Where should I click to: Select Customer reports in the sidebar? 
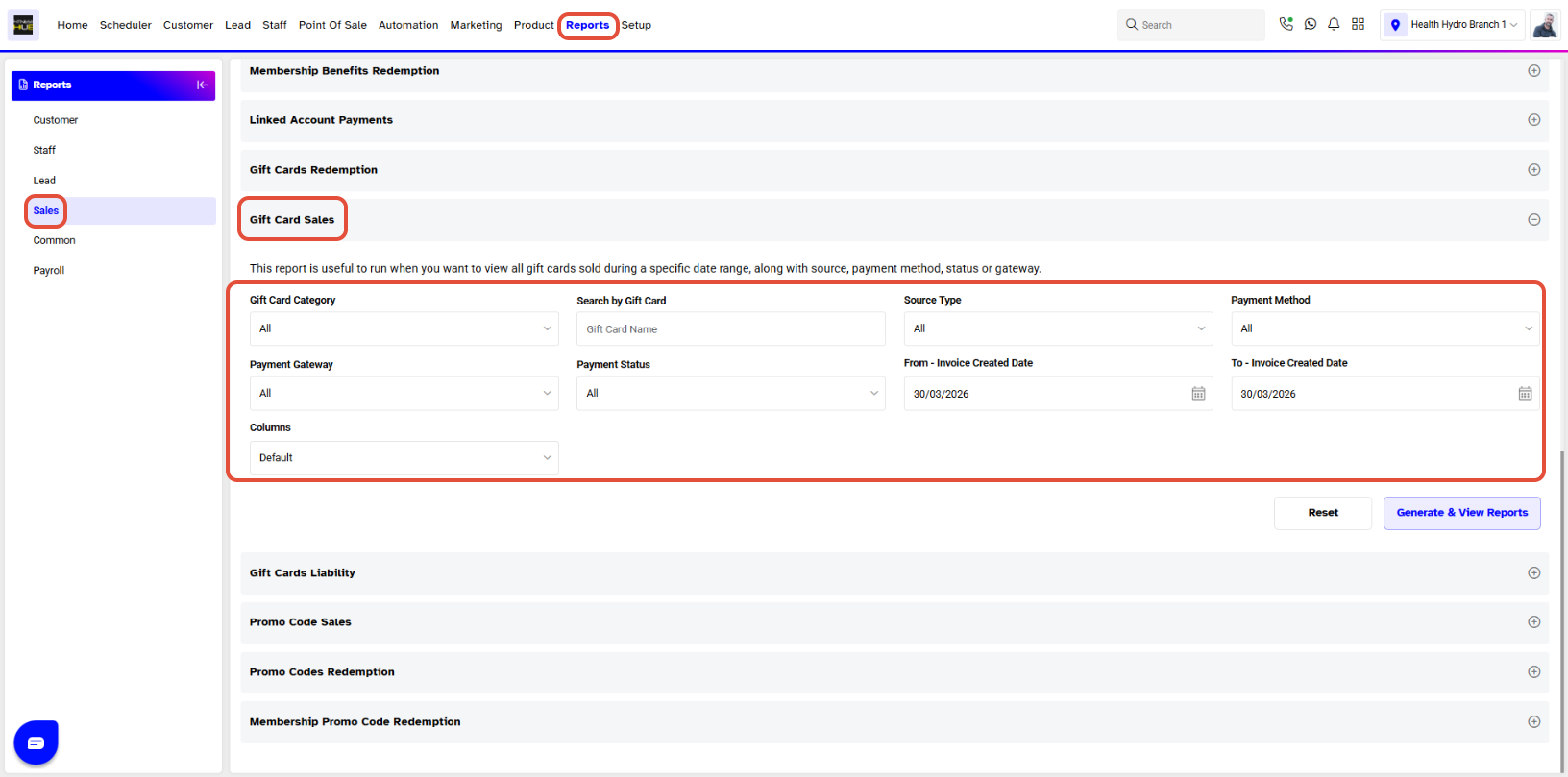56,120
